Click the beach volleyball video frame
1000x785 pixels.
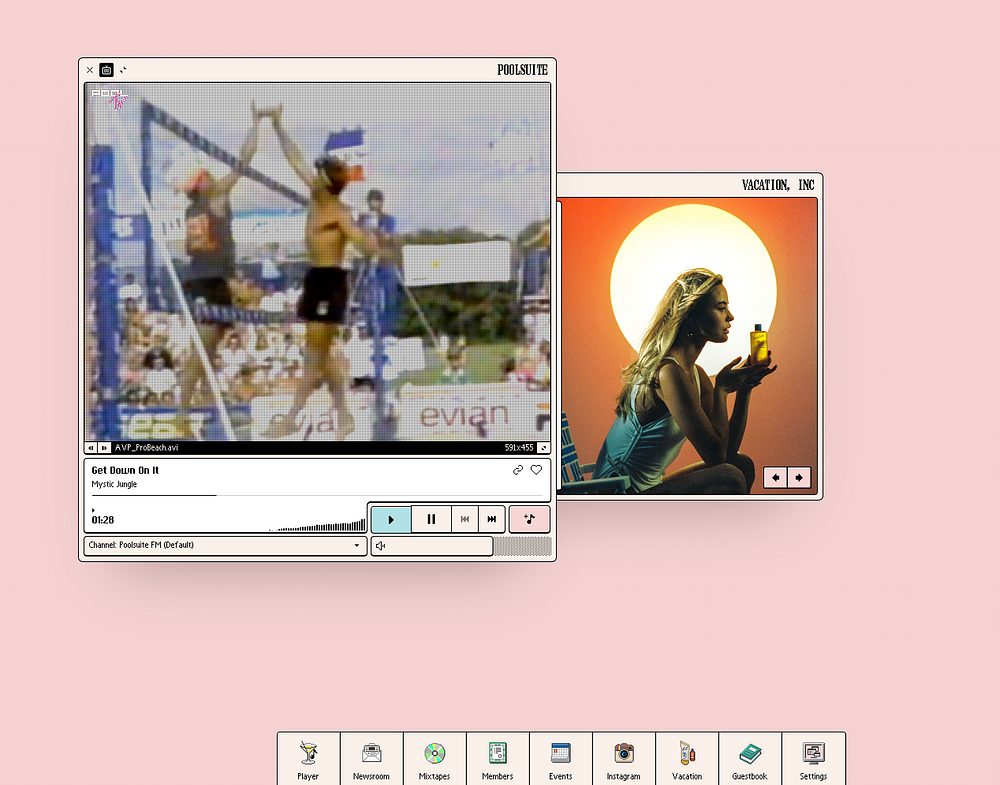(318, 261)
